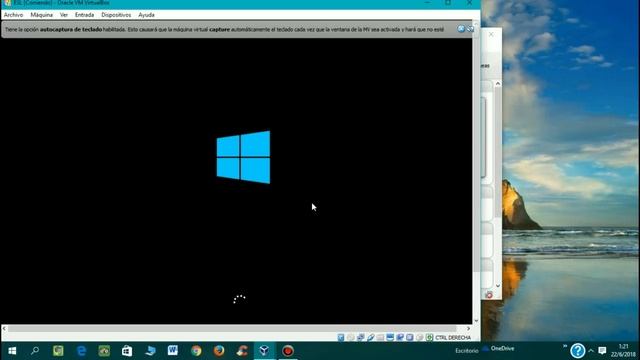Open Microsoft Store from taskbar

(127, 351)
